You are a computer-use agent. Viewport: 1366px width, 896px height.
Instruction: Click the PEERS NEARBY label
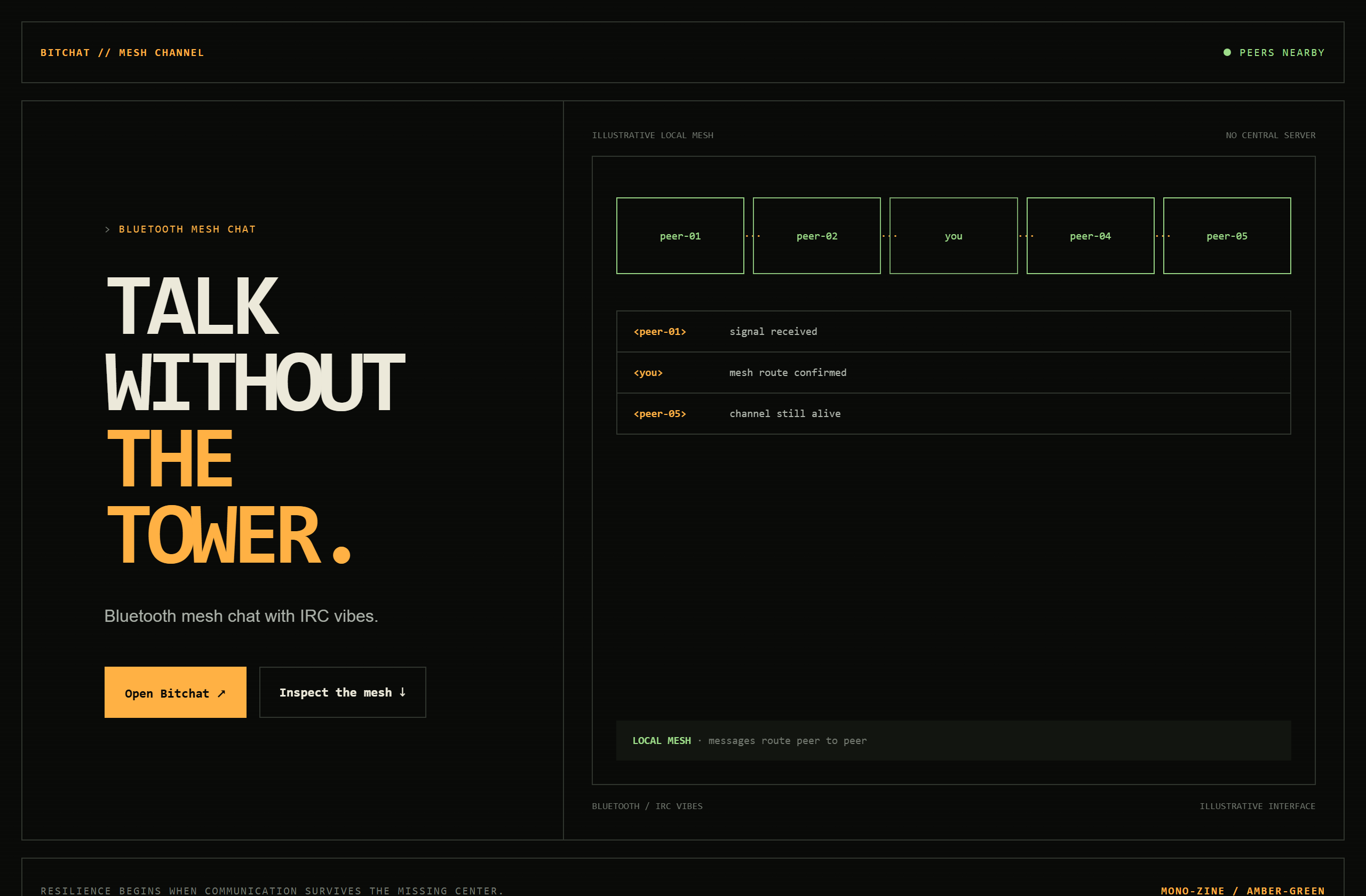(x=1282, y=53)
